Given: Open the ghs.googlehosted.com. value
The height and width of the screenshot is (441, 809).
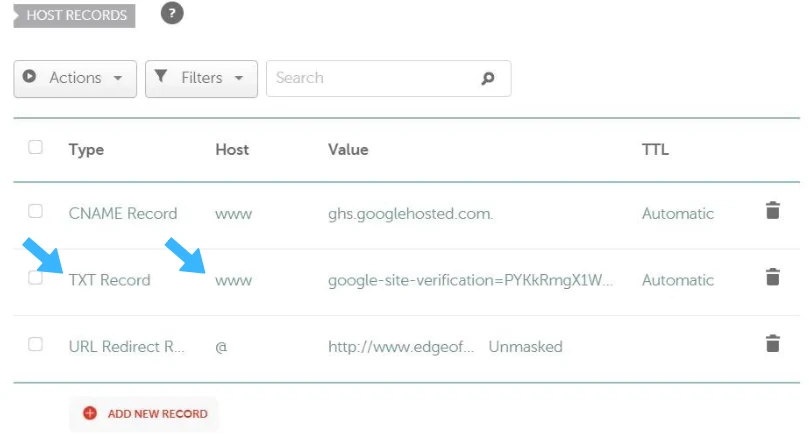Looking at the screenshot, I should 410,214.
